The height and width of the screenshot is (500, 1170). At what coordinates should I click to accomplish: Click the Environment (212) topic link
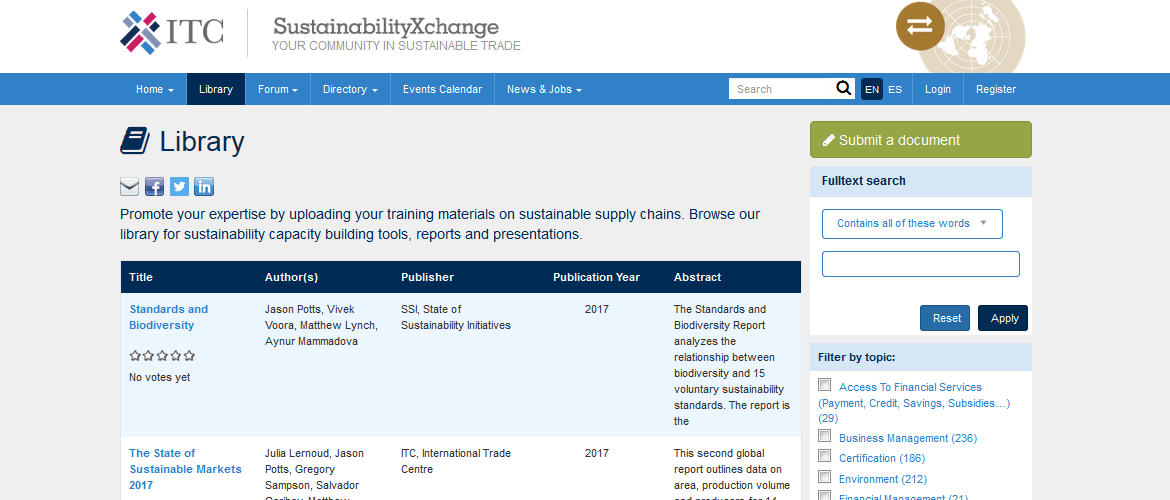tap(883, 479)
